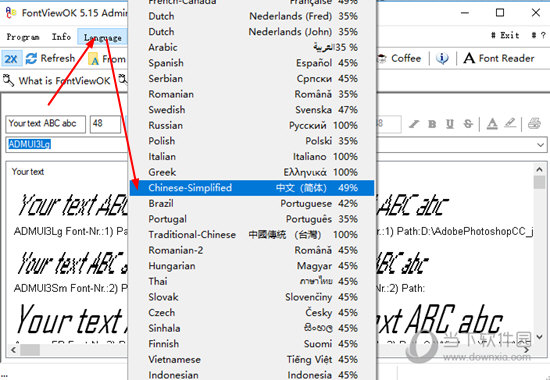Select Traditional-Chinese language
Screen dimensions: 550x380
(252, 234)
